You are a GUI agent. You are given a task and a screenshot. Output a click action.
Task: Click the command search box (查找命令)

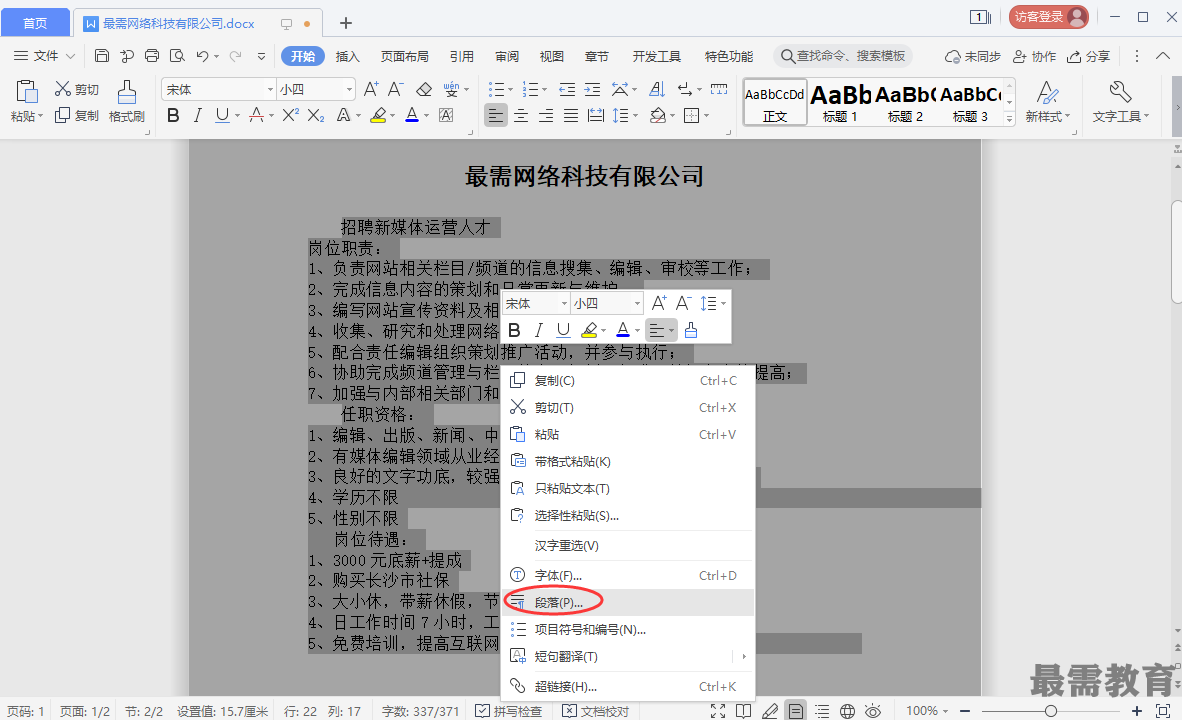click(843, 56)
